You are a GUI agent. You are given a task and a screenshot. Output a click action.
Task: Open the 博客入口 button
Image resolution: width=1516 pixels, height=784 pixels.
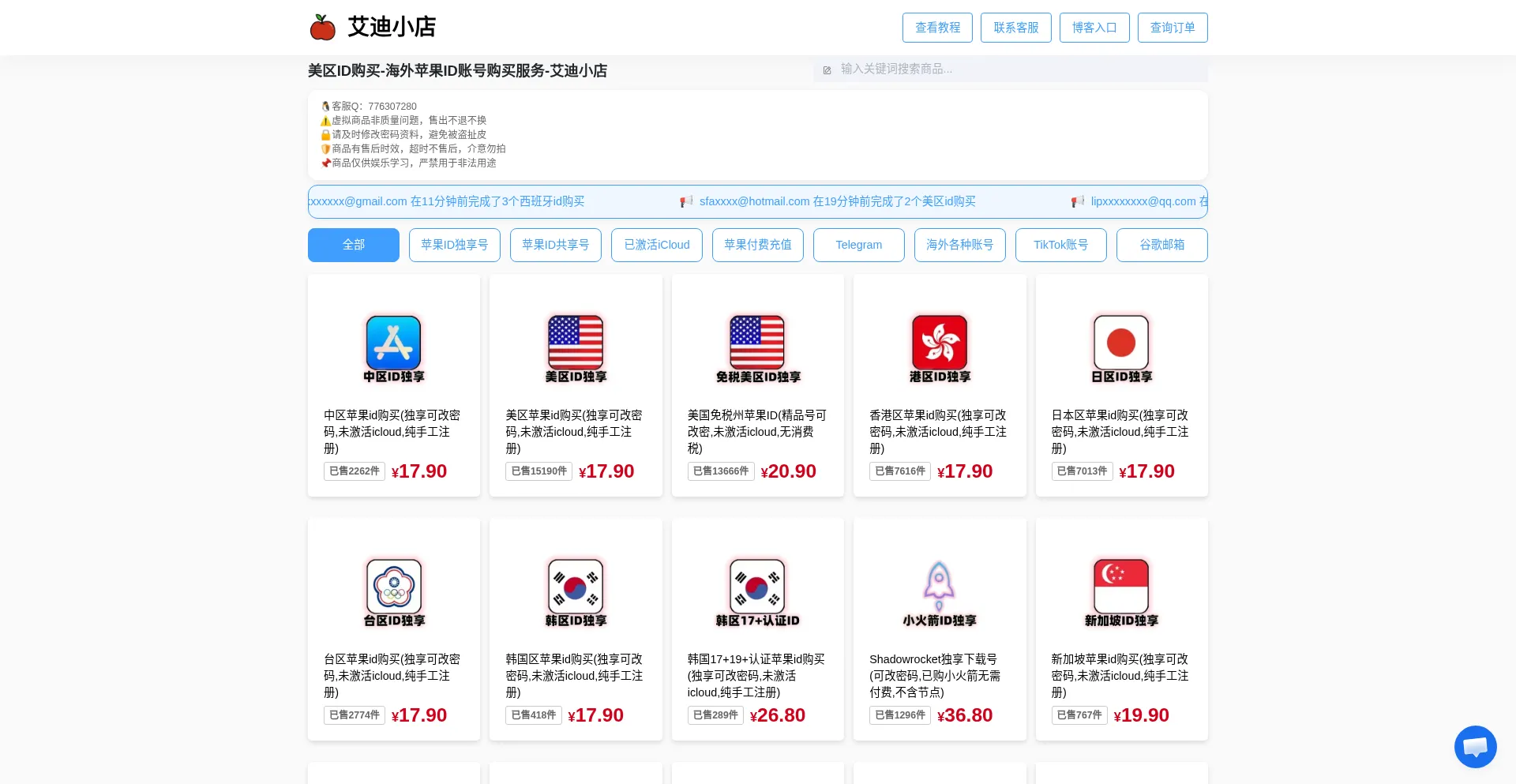click(1094, 28)
